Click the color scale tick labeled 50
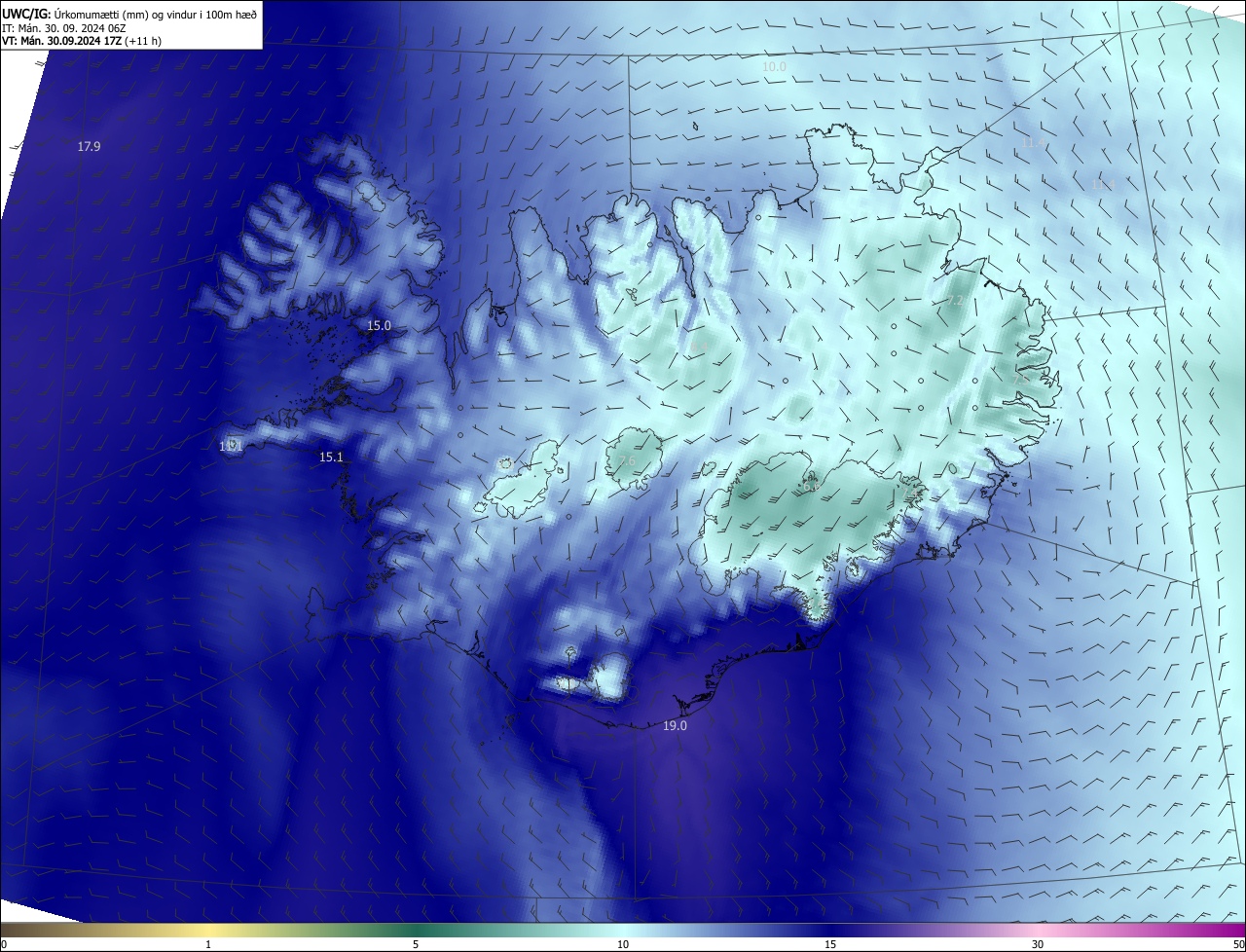The height and width of the screenshot is (952, 1246). point(1238,944)
